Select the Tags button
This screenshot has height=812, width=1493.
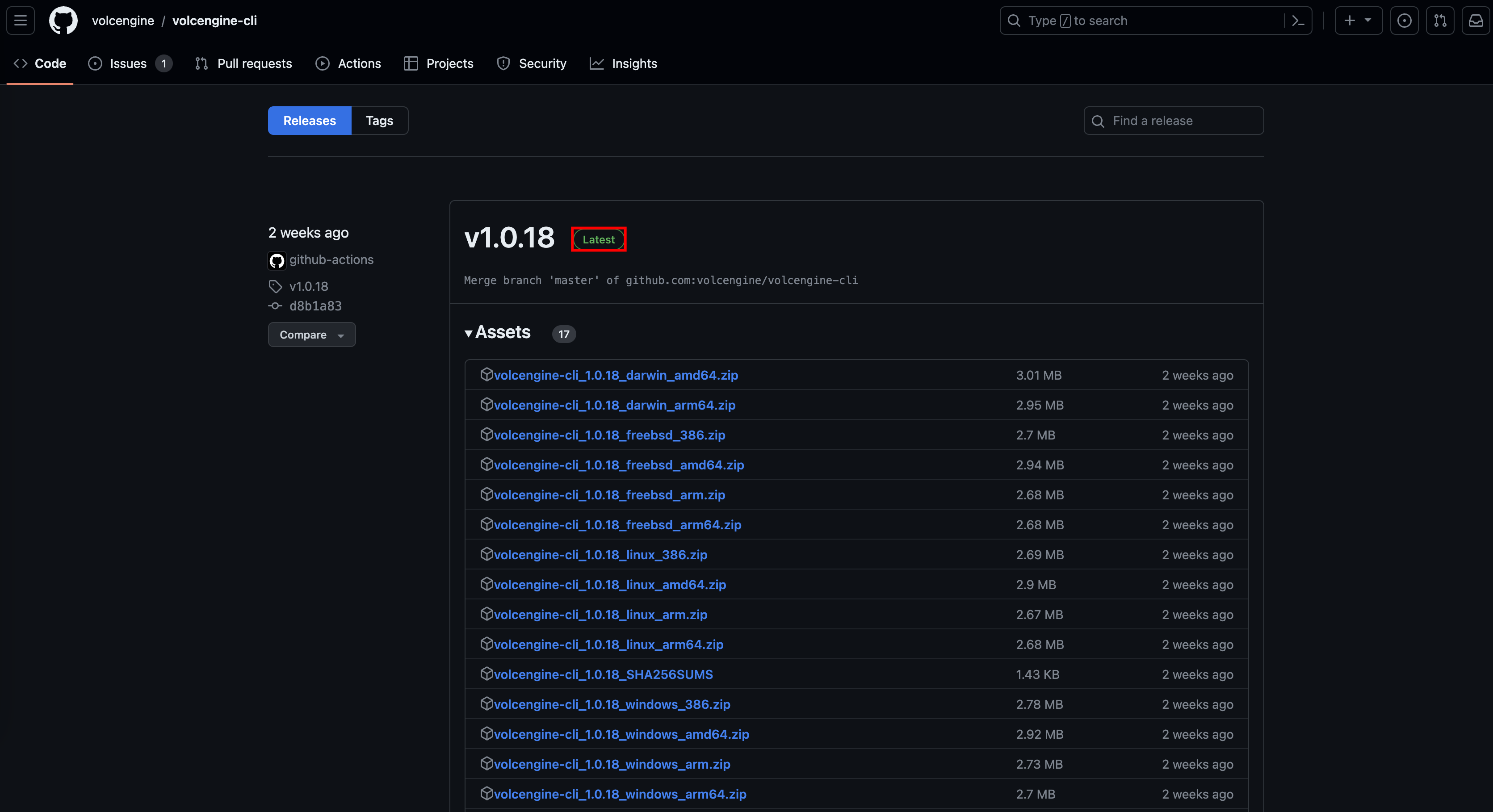tap(380, 121)
